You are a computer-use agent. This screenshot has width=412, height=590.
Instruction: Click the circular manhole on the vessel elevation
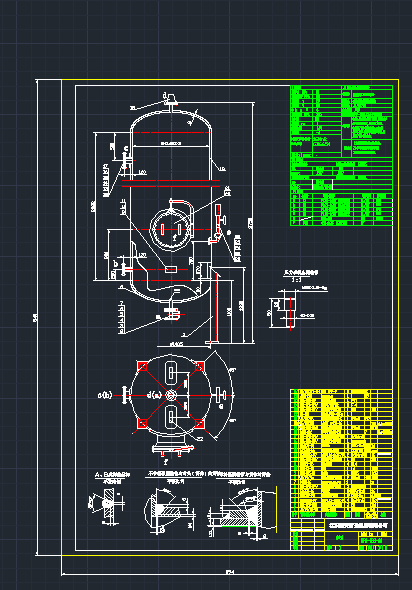171,230
